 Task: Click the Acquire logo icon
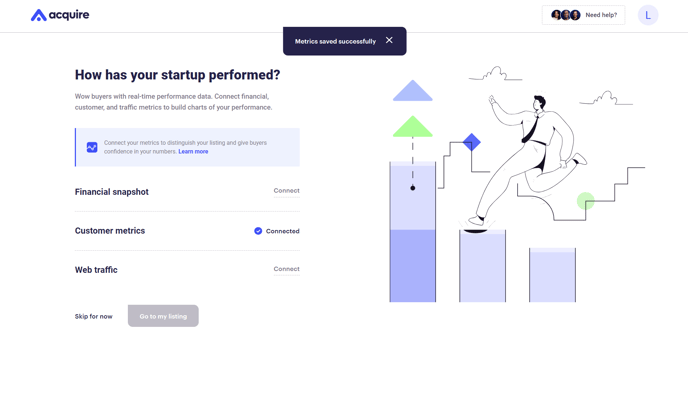click(39, 15)
